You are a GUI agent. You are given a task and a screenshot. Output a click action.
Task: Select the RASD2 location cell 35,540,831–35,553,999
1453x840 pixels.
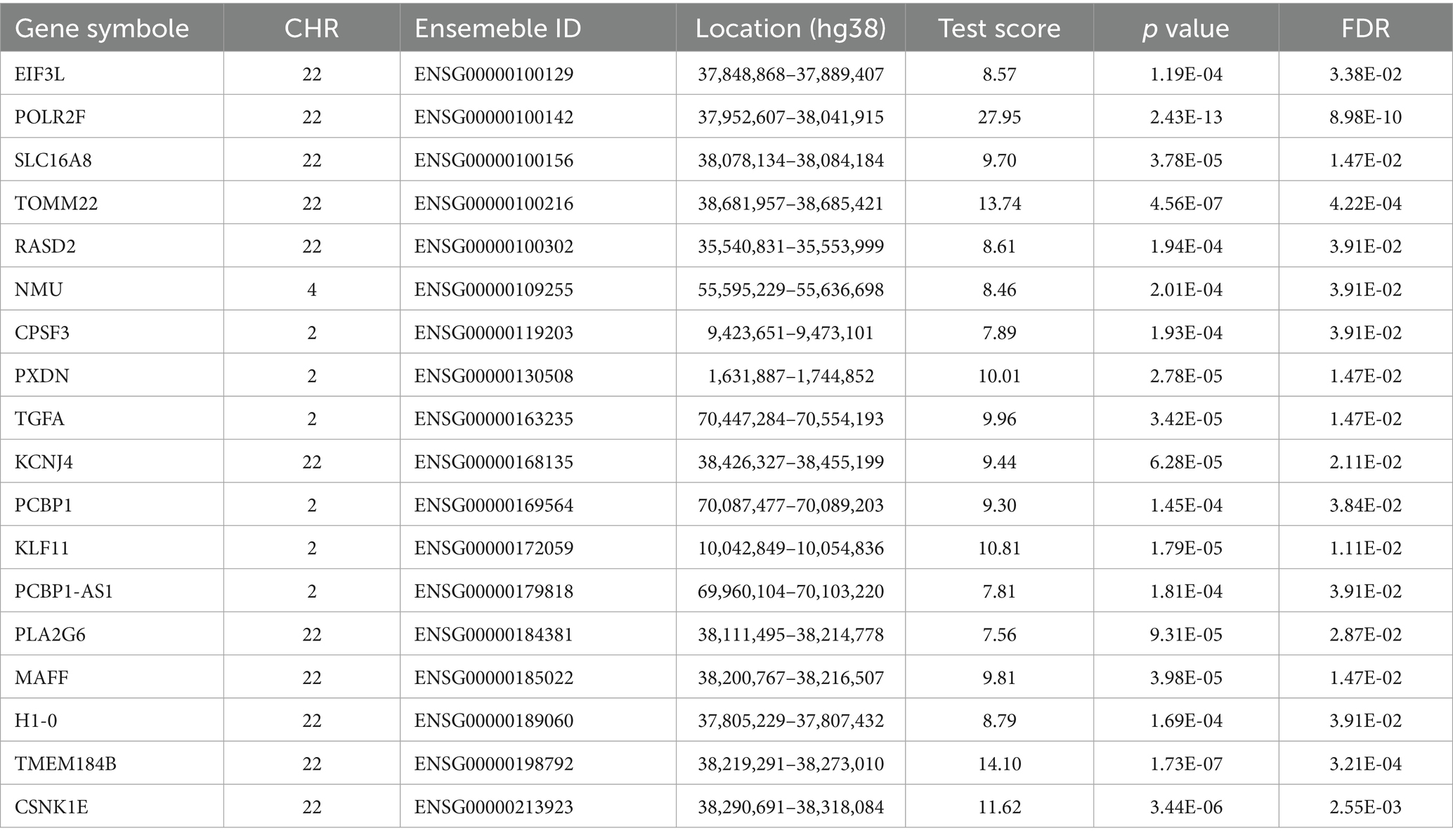tap(790, 247)
